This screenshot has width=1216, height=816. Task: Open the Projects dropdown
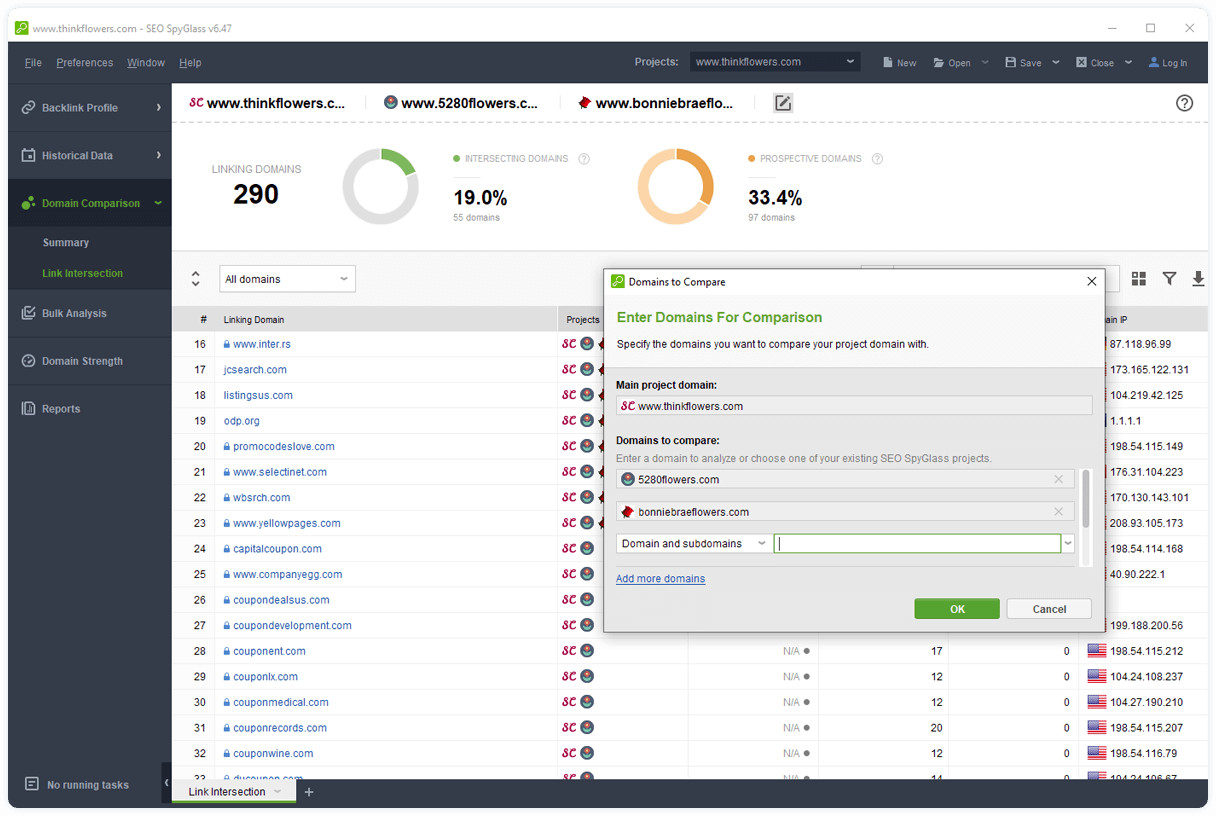775,62
